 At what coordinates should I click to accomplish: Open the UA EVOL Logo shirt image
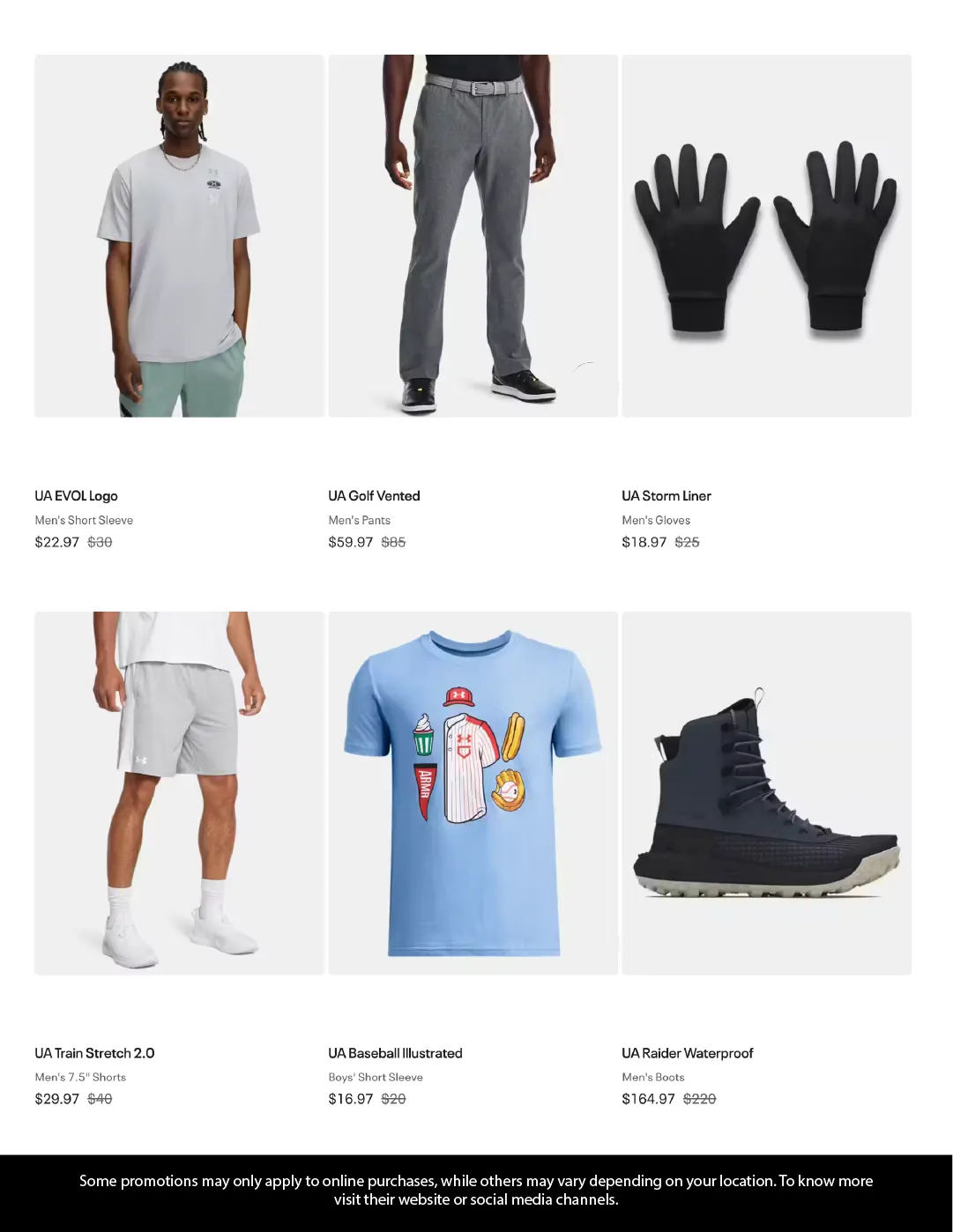[x=180, y=236]
